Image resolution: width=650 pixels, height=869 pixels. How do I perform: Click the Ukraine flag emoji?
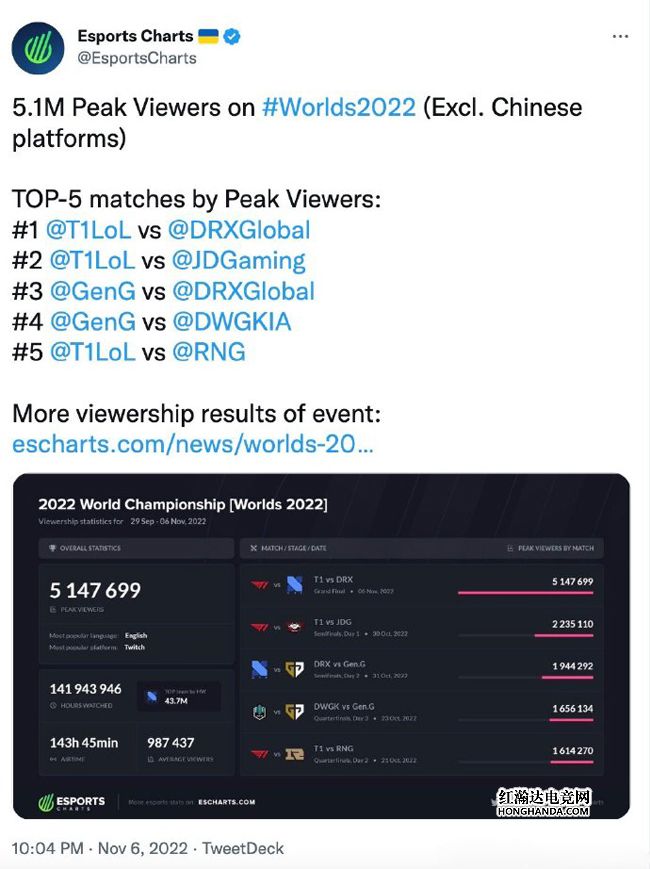[208, 37]
